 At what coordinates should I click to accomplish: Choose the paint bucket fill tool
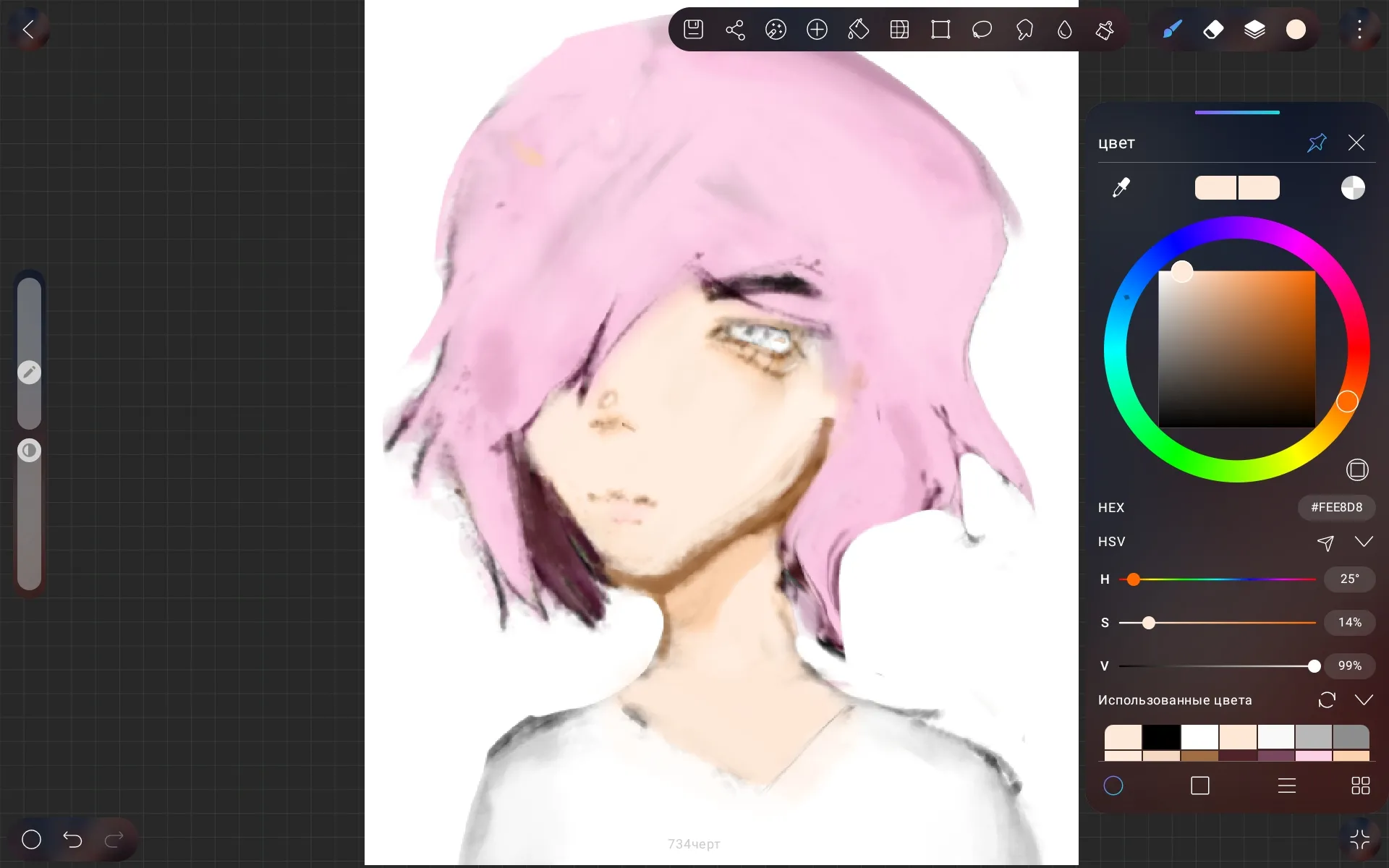pos(858,30)
